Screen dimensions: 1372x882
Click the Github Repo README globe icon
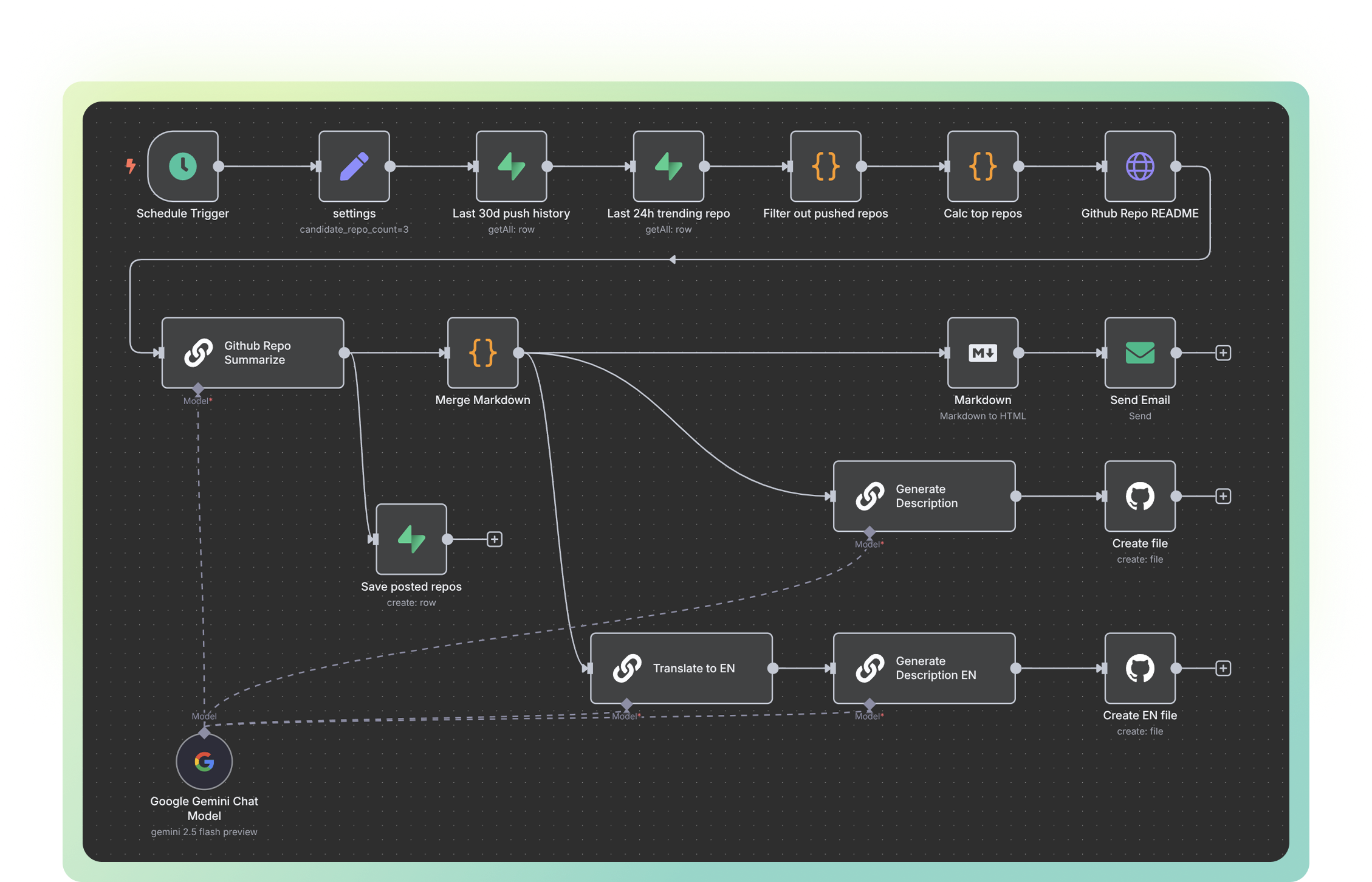pos(1140,166)
